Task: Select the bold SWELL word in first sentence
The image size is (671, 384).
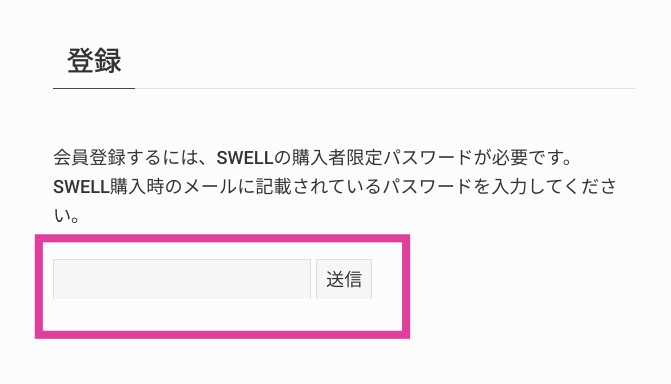Action: 245,158
